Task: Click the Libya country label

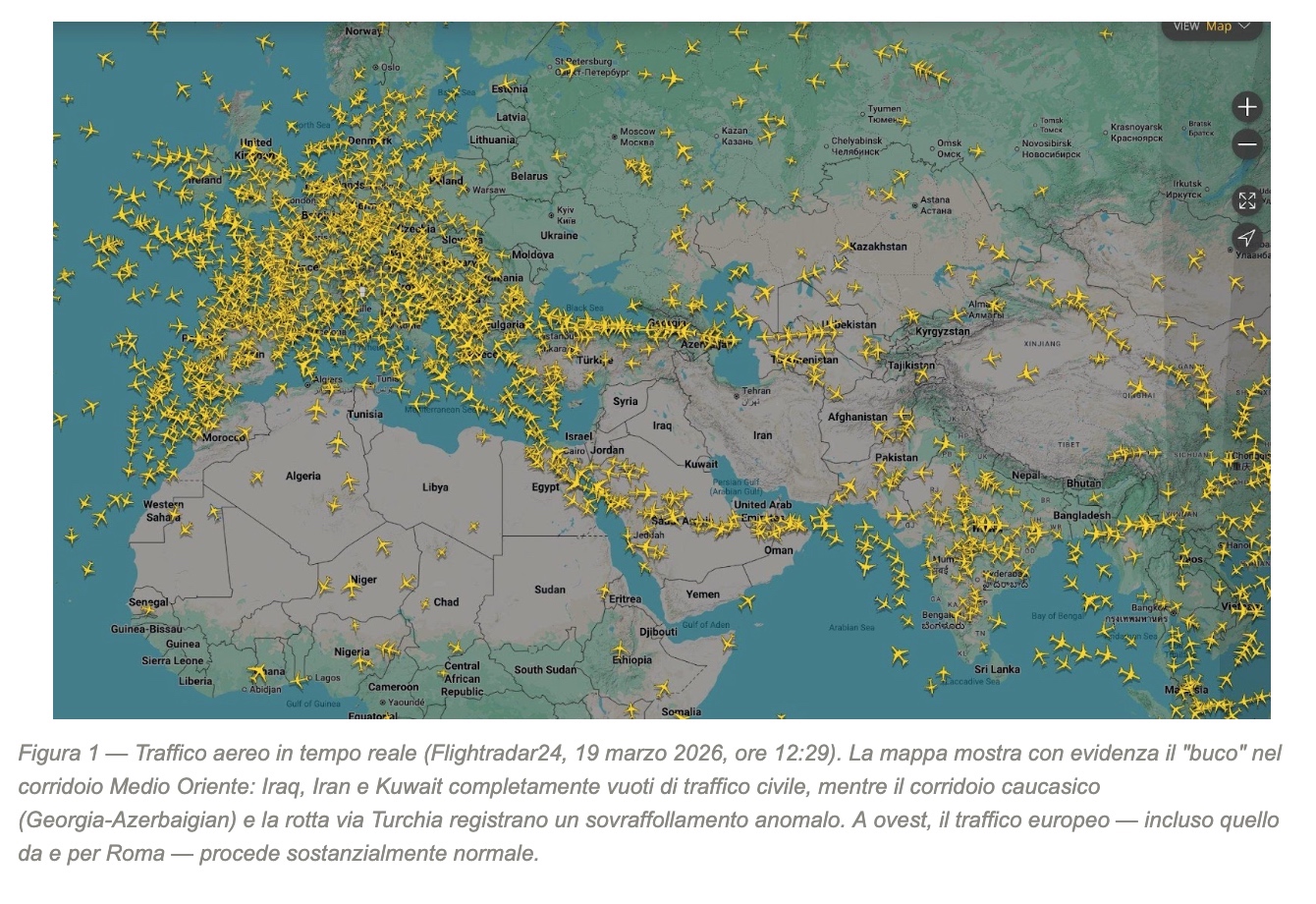Action: pyautogui.click(x=435, y=487)
